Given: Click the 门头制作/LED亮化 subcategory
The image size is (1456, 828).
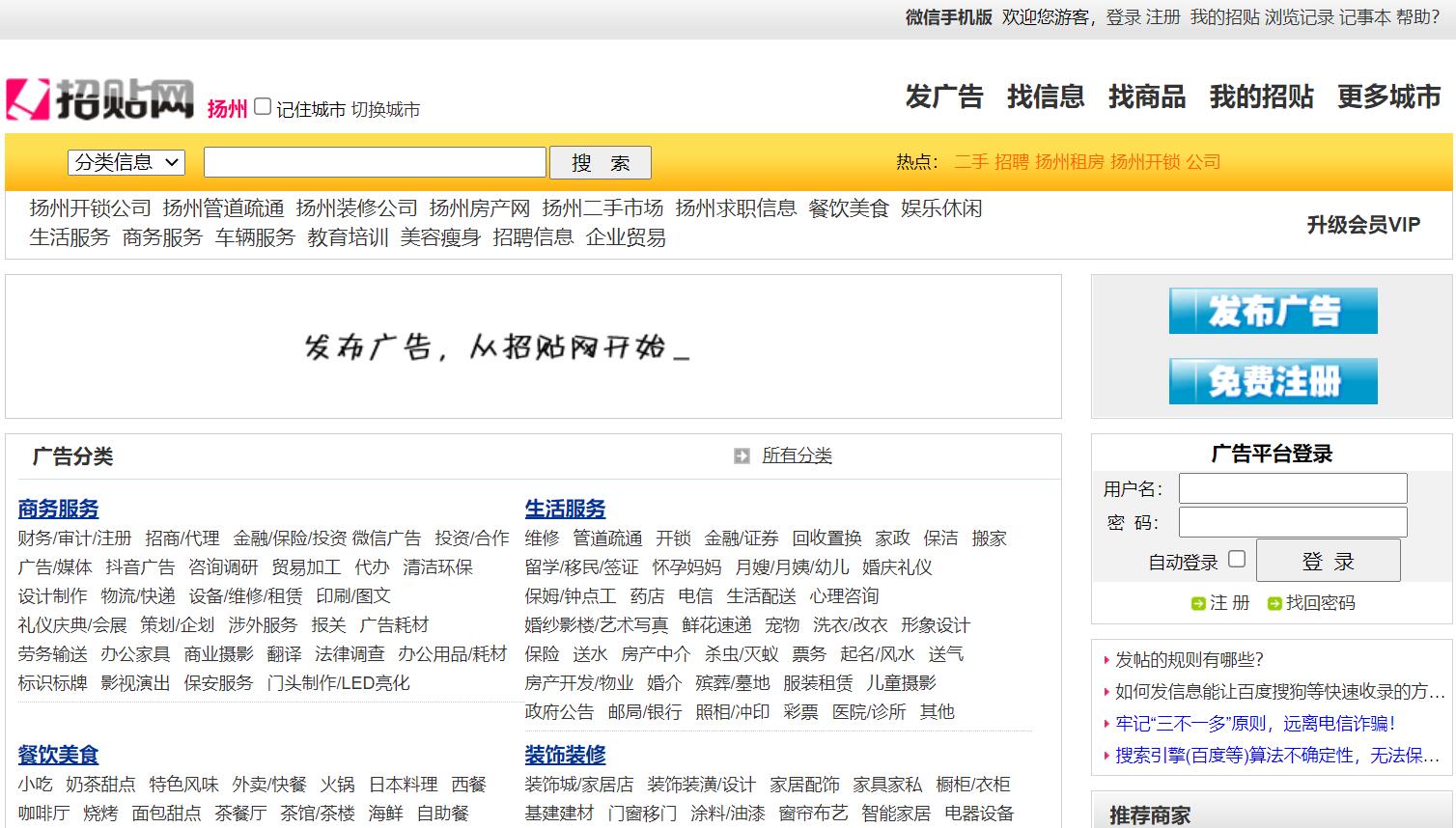Looking at the screenshot, I should [x=339, y=683].
